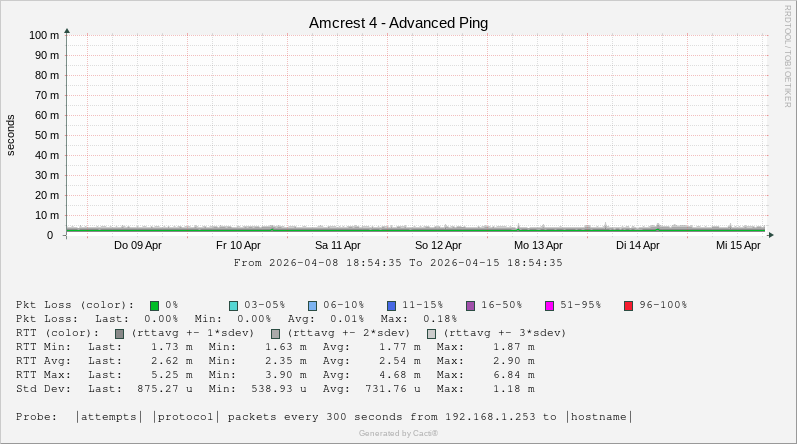Click the From/To date range text

[398, 263]
